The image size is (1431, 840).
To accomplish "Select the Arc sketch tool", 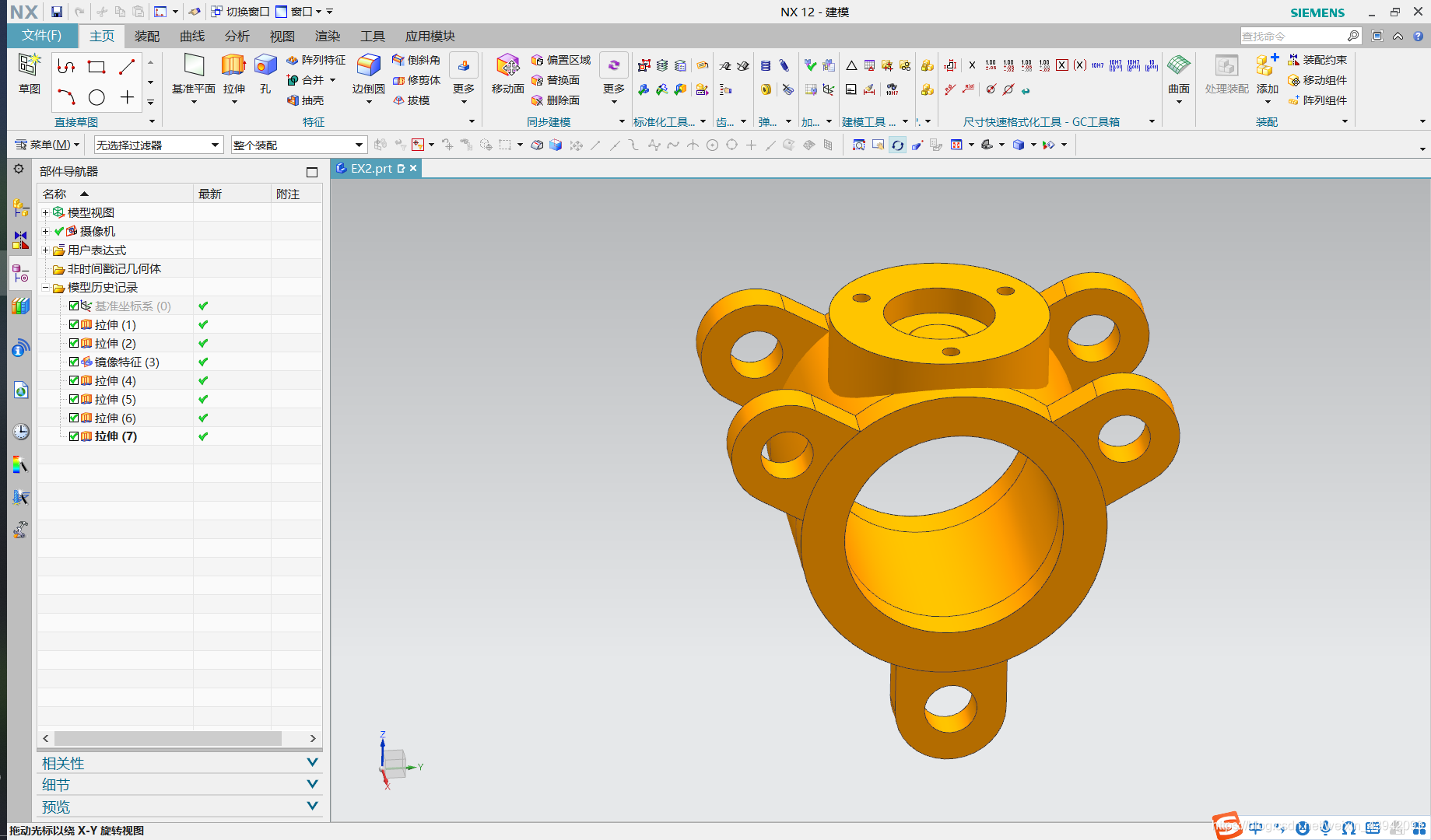I will coord(66,97).
